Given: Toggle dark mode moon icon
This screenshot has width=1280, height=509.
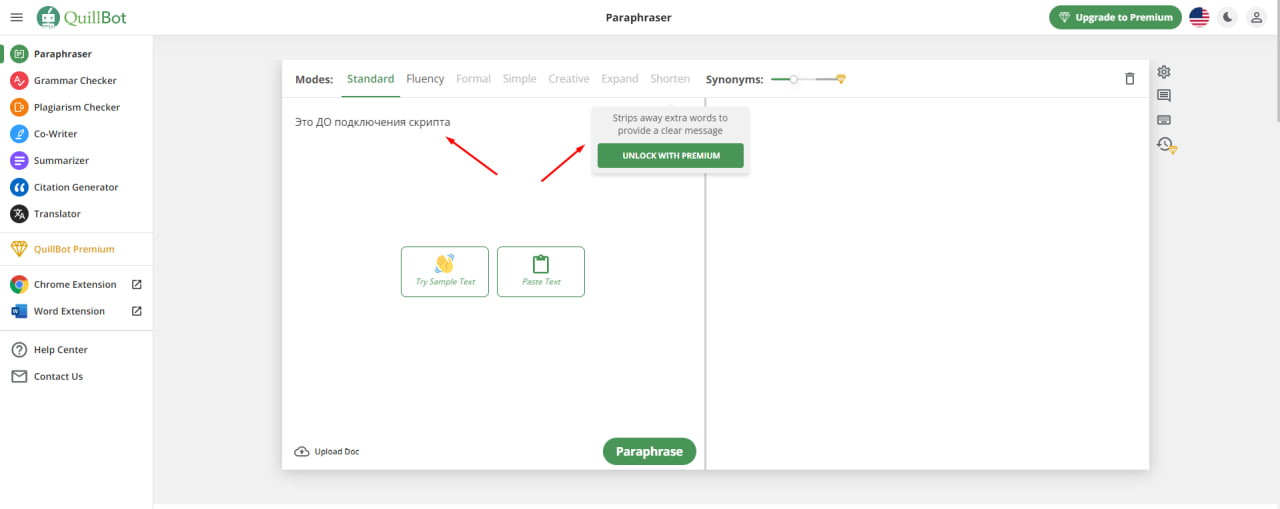Looking at the screenshot, I should pos(1228,17).
